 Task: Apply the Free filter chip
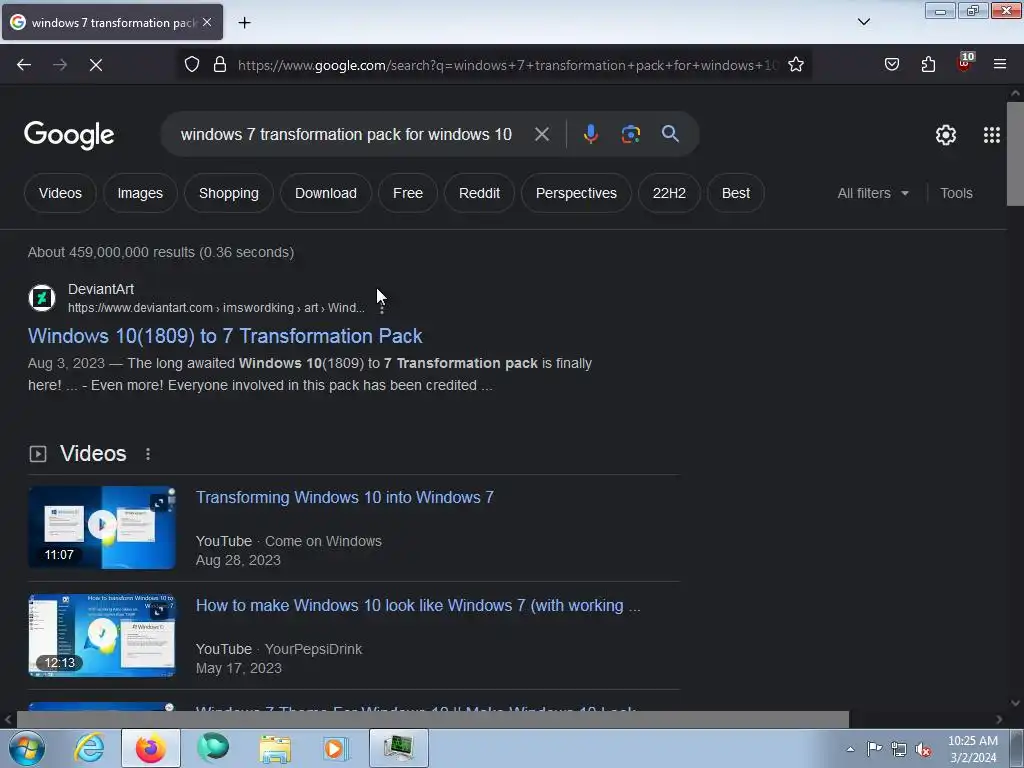[408, 193]
